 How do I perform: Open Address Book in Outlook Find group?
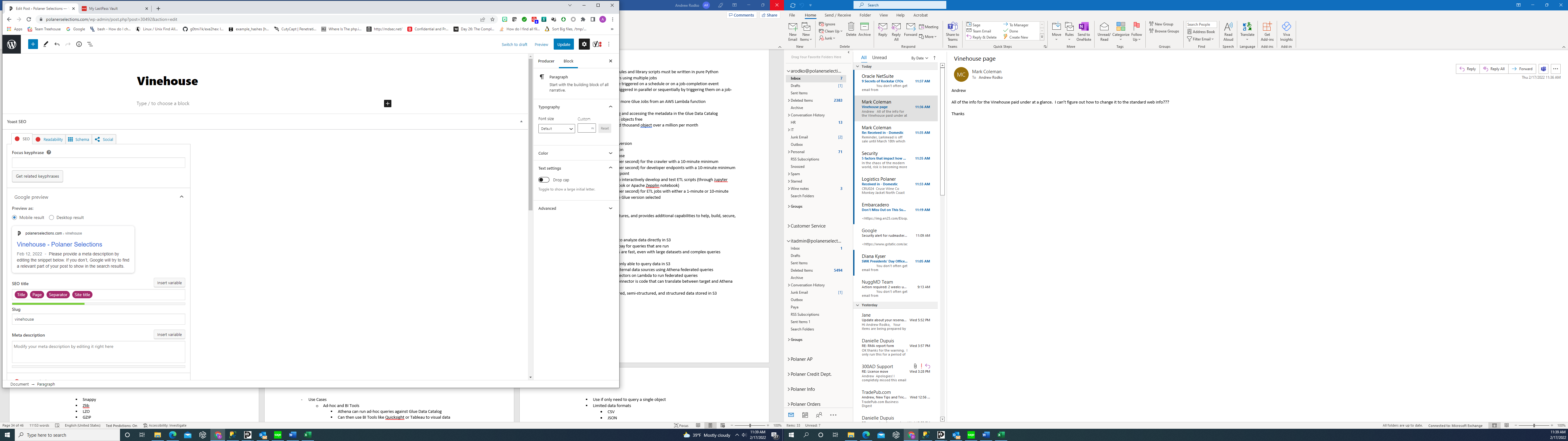pos(1201,32)
